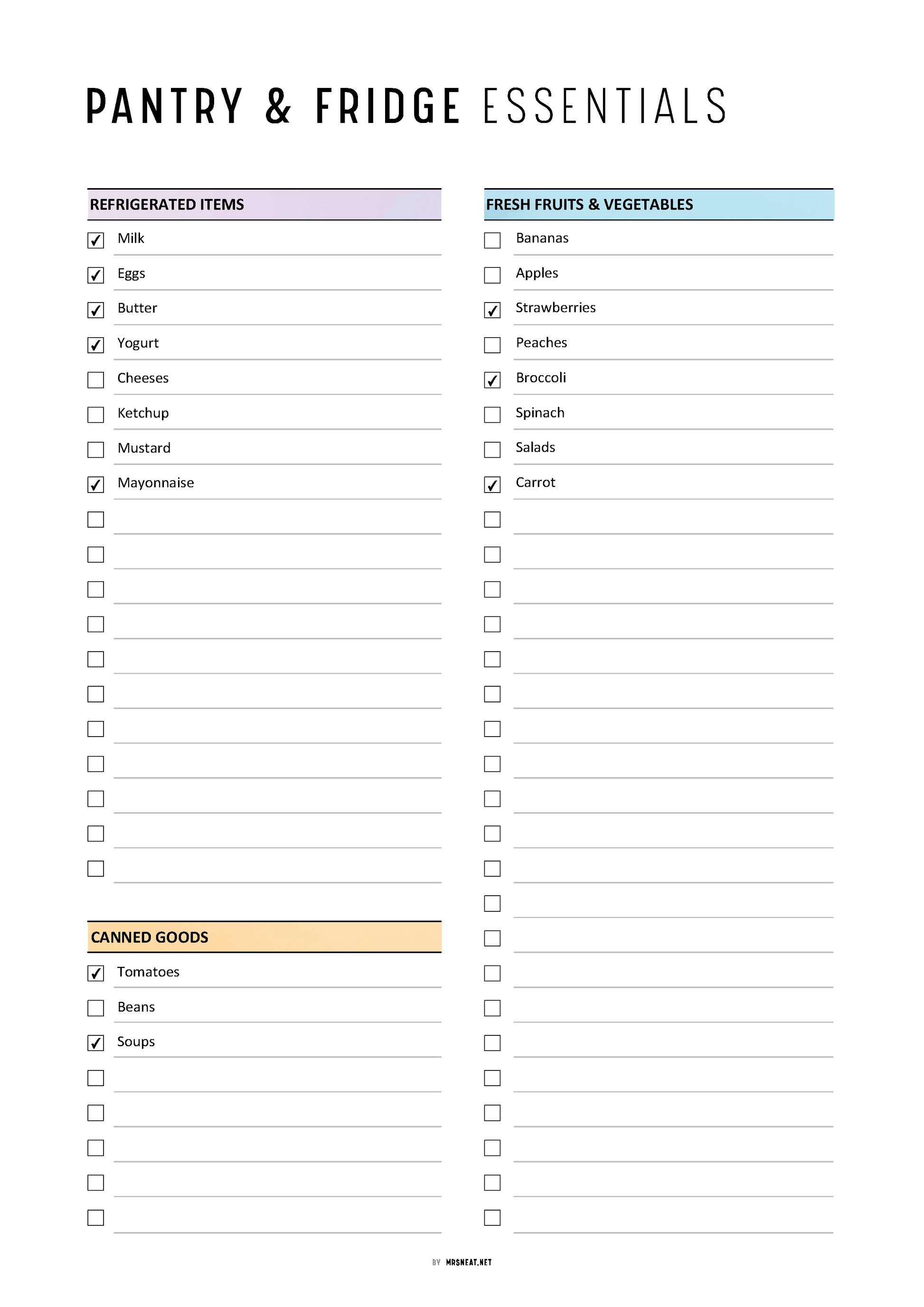This screenshot has height=1307, width=924.
Task: Uncheck the Strawberries checkbox
Action: [492, 310]
